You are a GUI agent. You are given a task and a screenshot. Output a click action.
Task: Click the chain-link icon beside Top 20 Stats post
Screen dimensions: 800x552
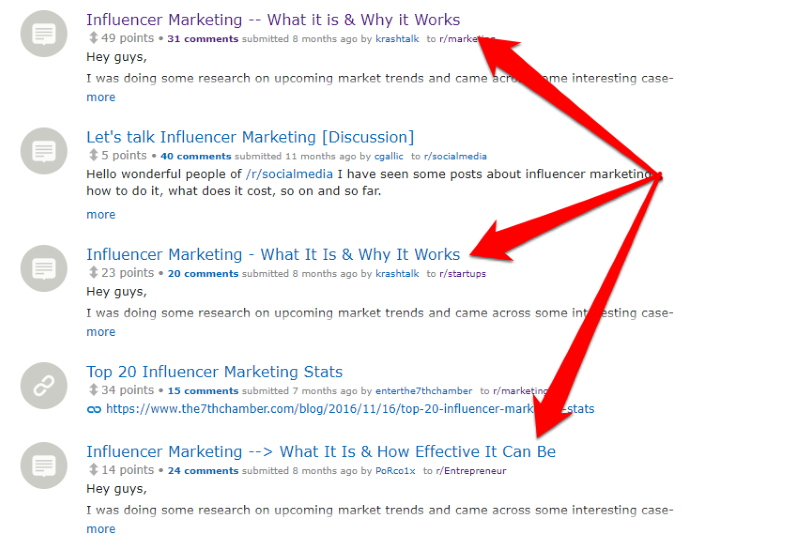[44, 386]
